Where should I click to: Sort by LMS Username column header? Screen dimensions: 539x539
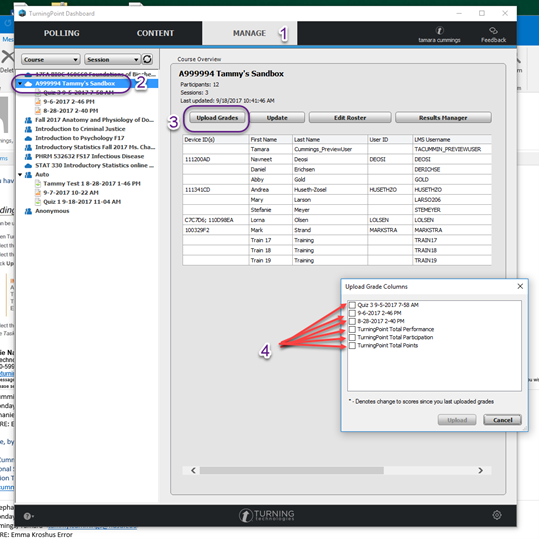(x=452, y=140)
